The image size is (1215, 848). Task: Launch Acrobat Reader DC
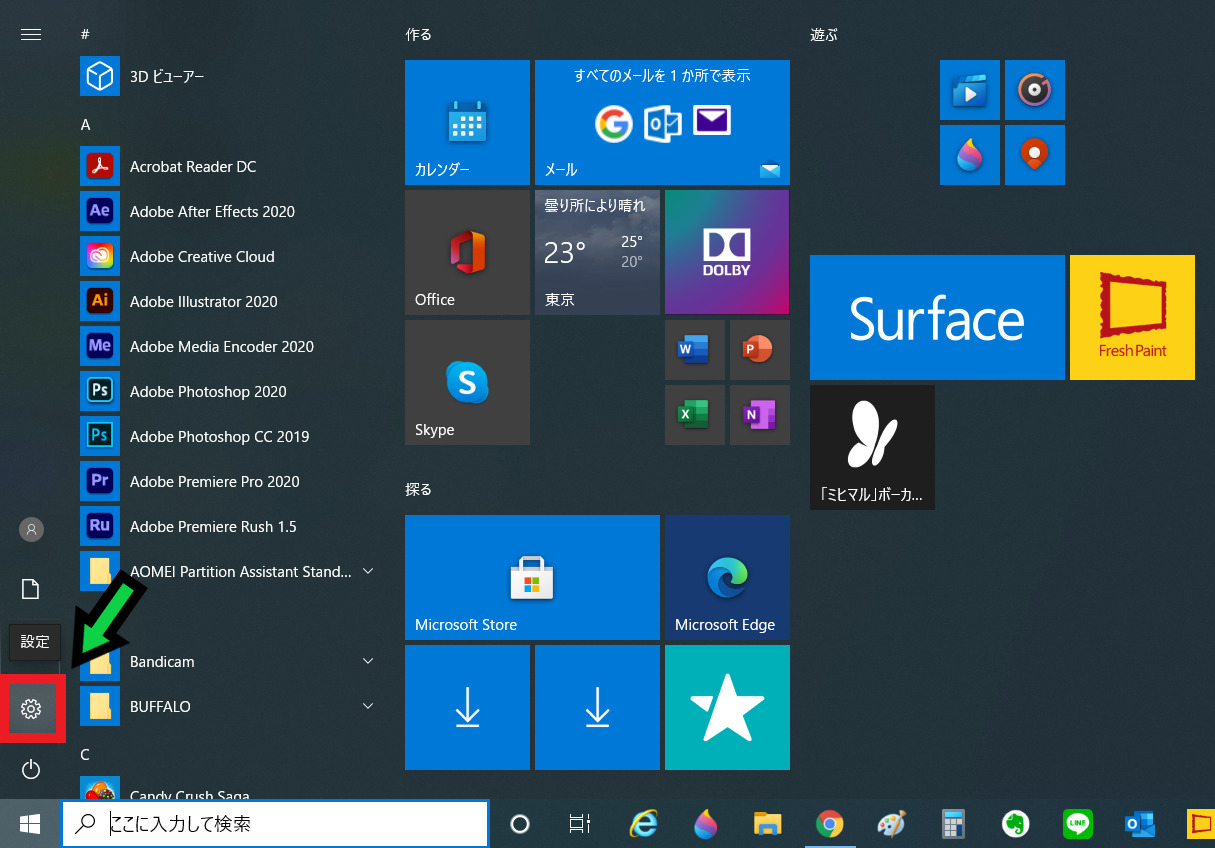click(x=225, y=166)
